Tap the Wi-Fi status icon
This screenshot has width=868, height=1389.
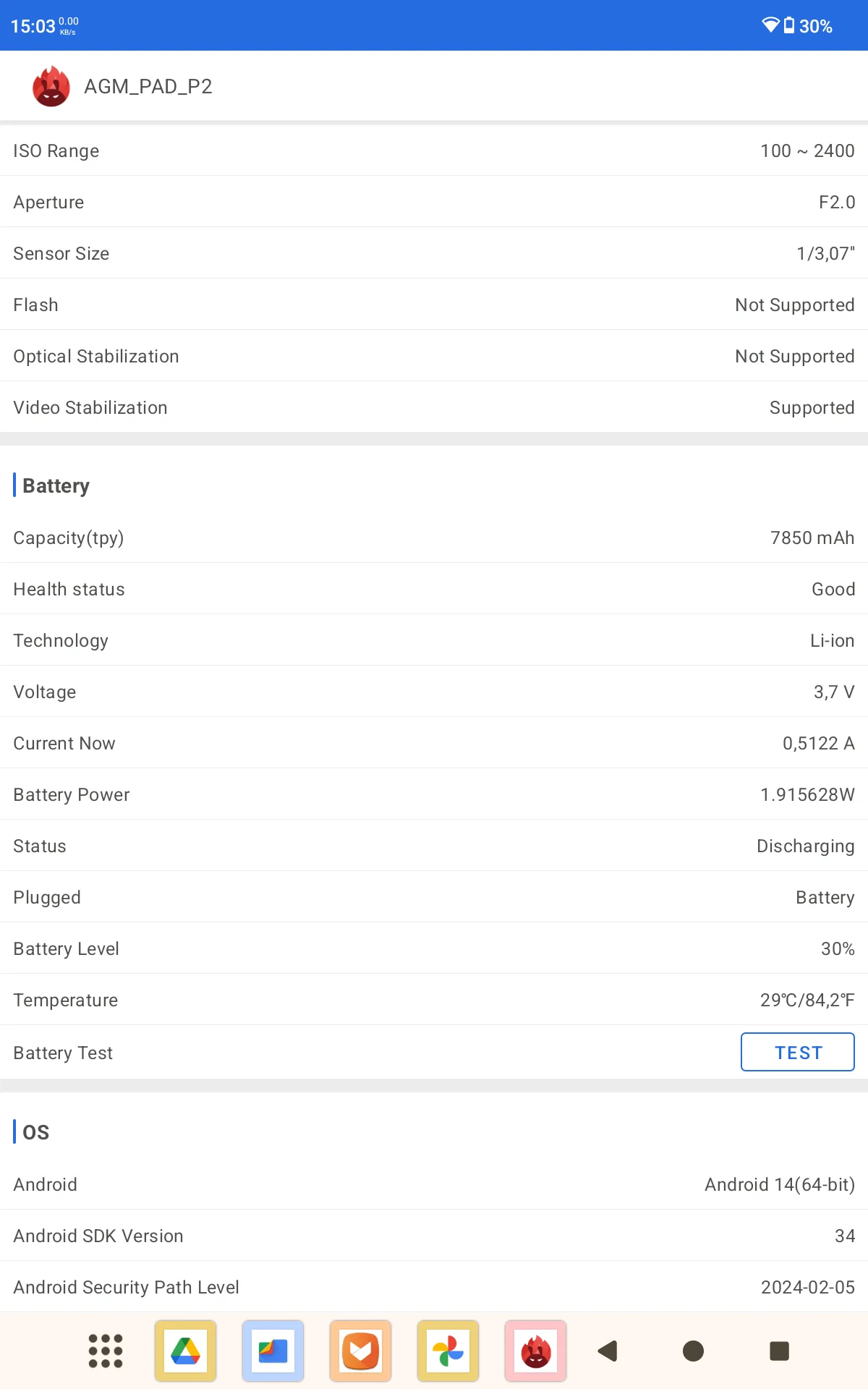click(x=770, y=25)
